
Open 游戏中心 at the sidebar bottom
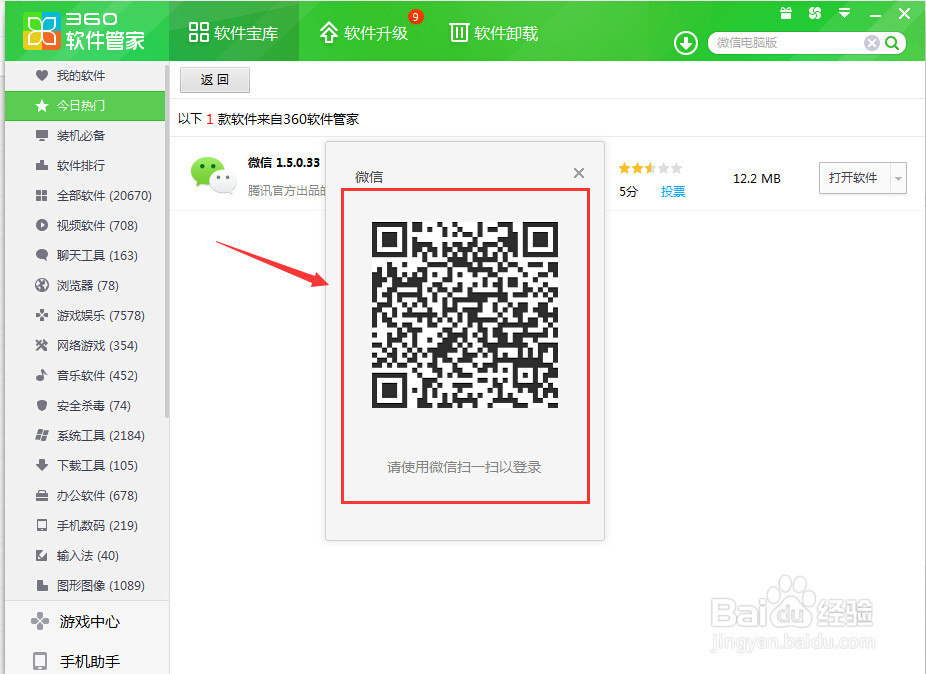tap(87, 621)
